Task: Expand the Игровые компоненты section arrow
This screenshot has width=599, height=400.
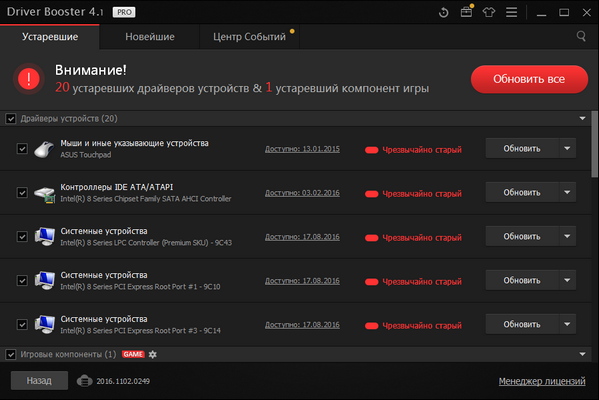Action: (x=582, y=354)
